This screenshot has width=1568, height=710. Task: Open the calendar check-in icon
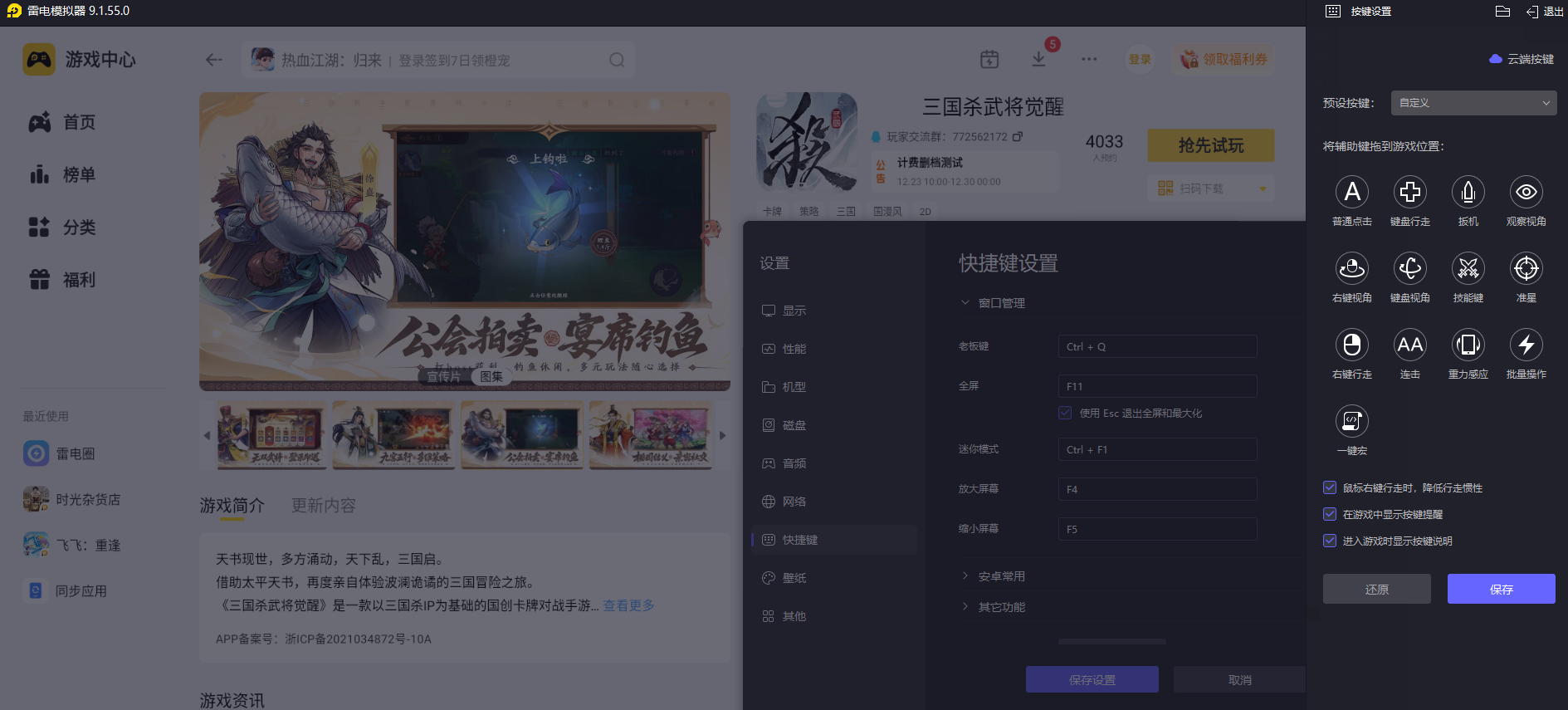989,60
